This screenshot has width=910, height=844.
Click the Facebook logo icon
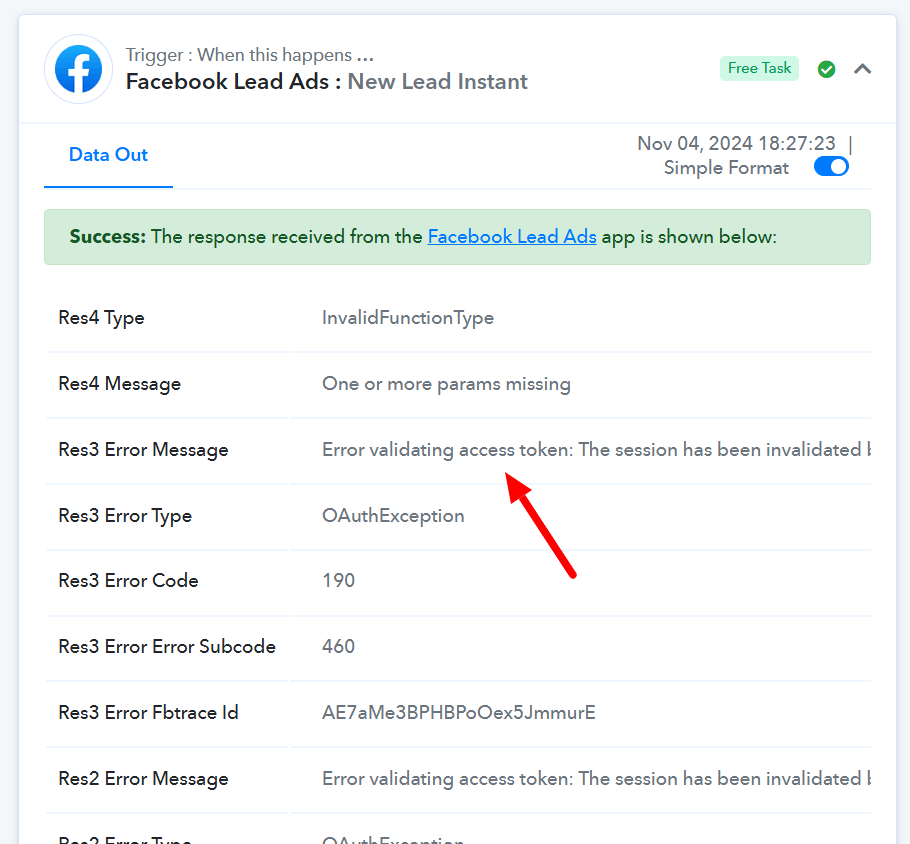[78, 69]
